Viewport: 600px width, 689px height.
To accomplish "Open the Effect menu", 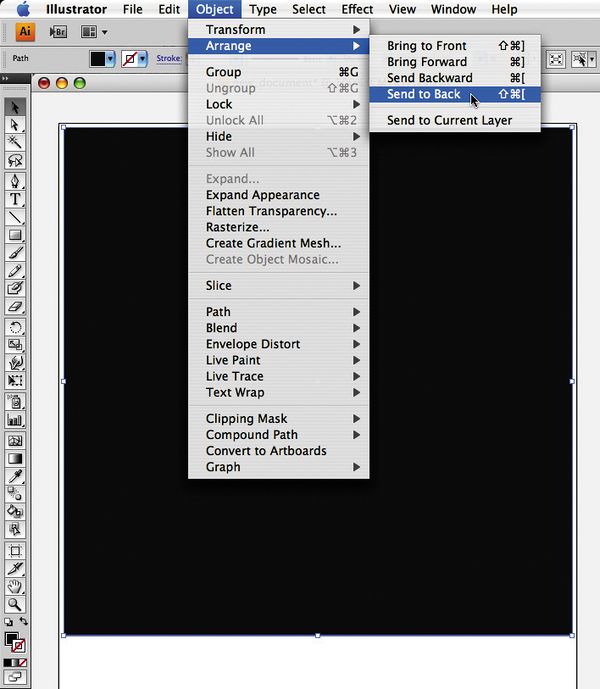I will click(x=357, y=9).
